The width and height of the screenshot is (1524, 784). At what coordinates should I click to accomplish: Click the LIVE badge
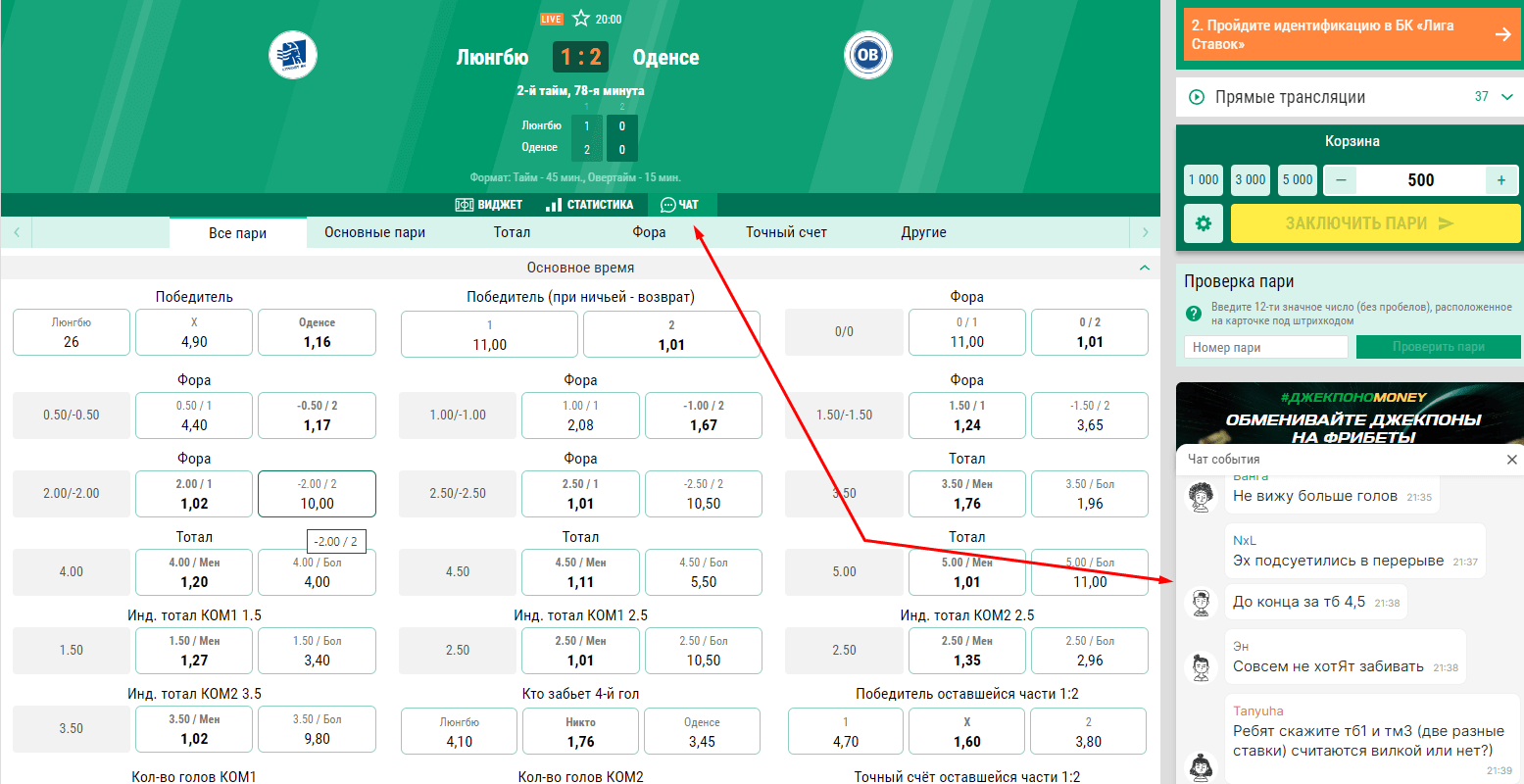[x=552, y=19]
